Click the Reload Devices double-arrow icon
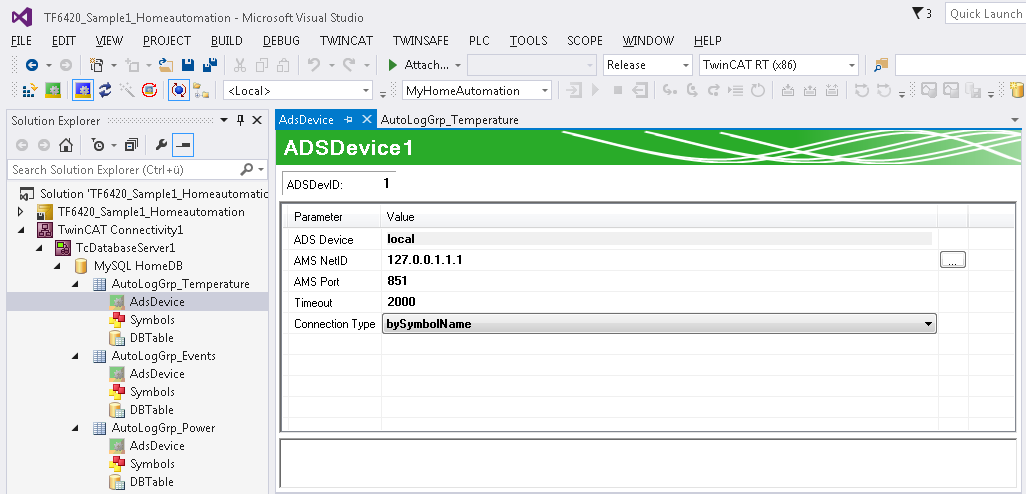This screenshot has width=1026, height=494. pos(105,90)
